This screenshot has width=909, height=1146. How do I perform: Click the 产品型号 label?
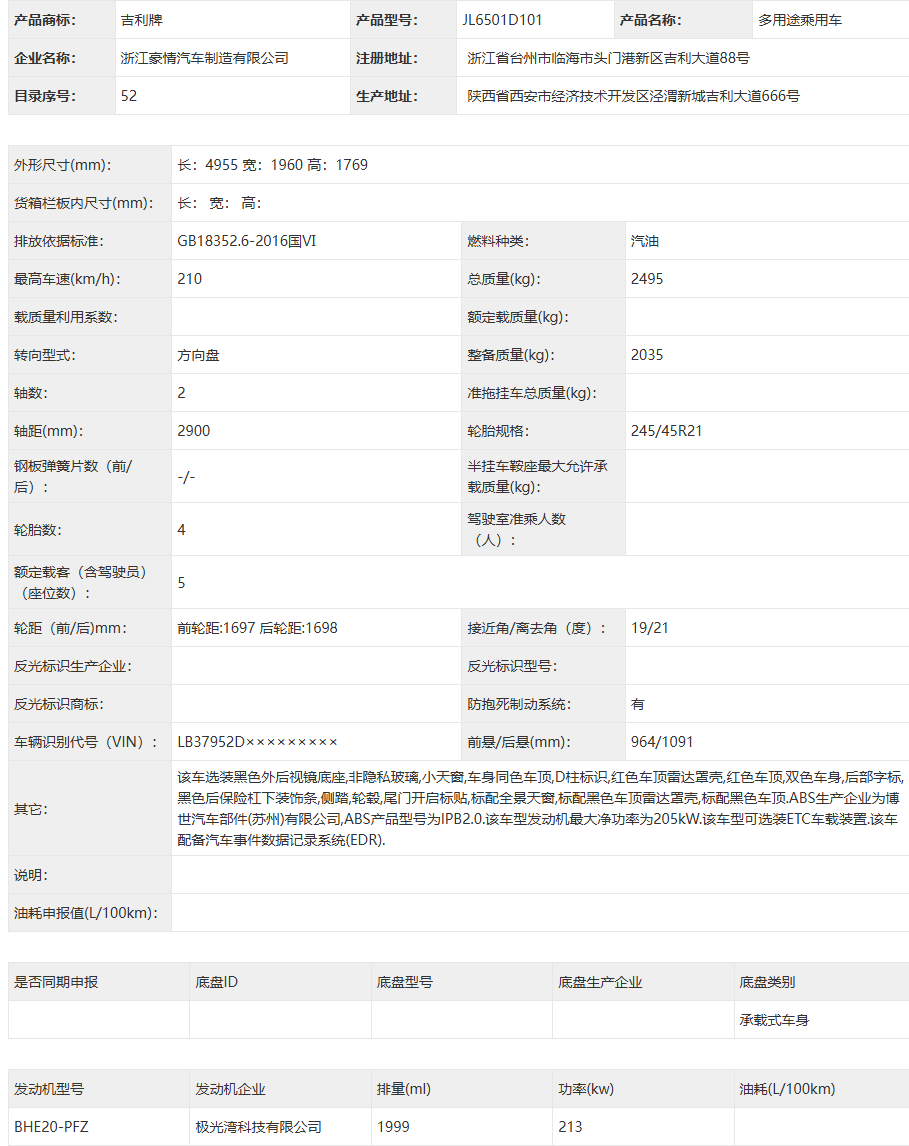pyautogui.click(x=387, y=20)
